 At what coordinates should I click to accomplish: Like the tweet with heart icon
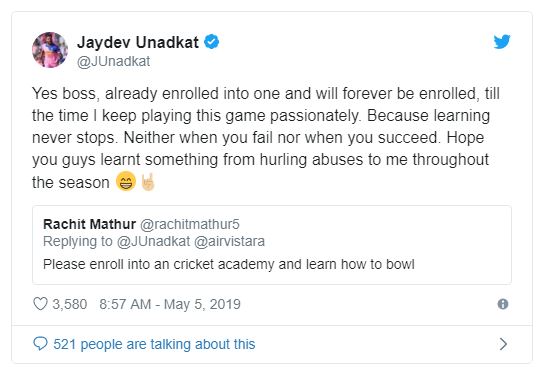coord(40,304)
